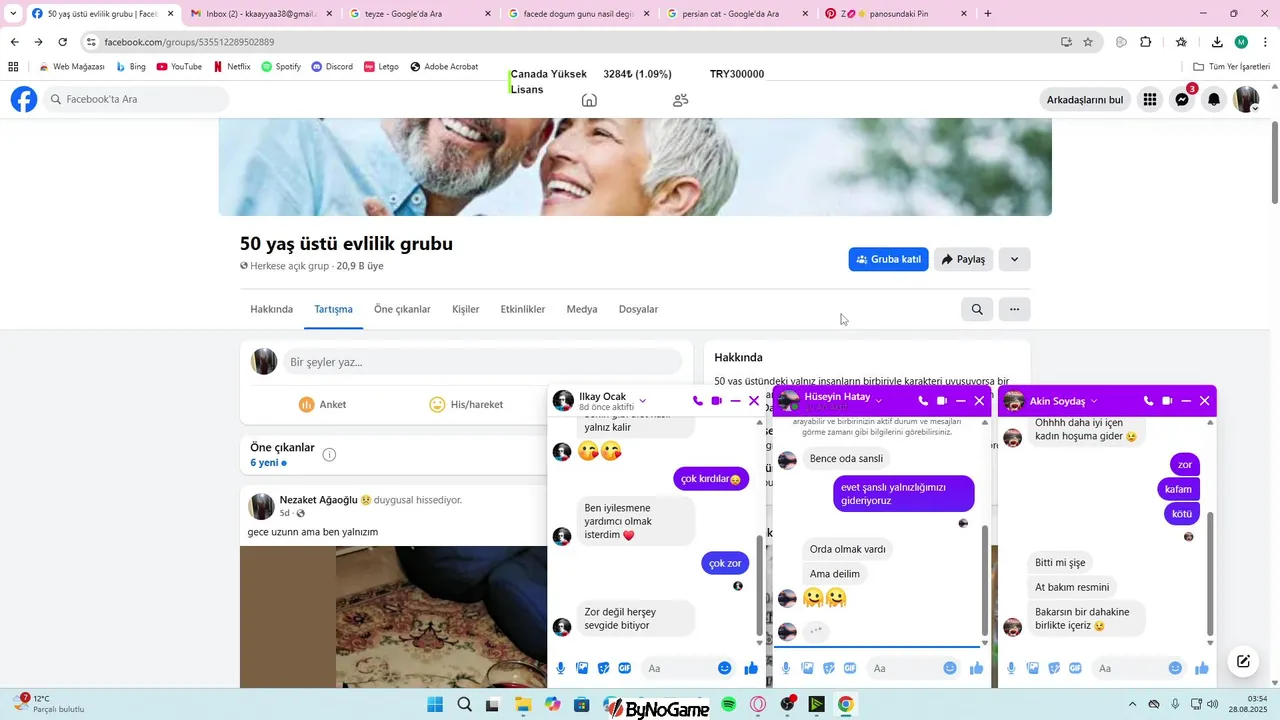
Task: Open Nezaket Ağaoğlu's profile link
Action: pos(318,499)
